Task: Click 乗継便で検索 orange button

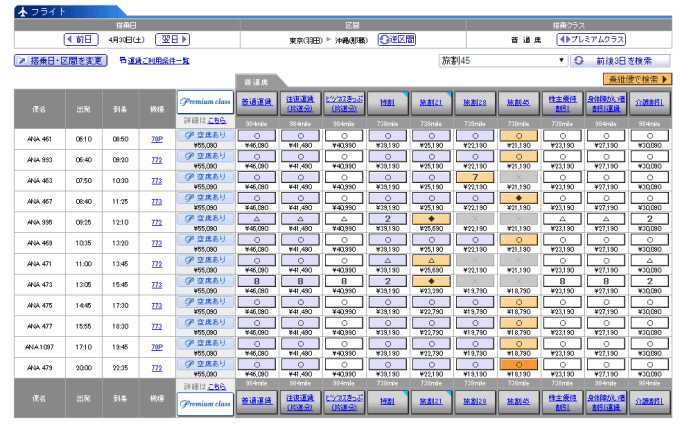Action: coord(638,79)
